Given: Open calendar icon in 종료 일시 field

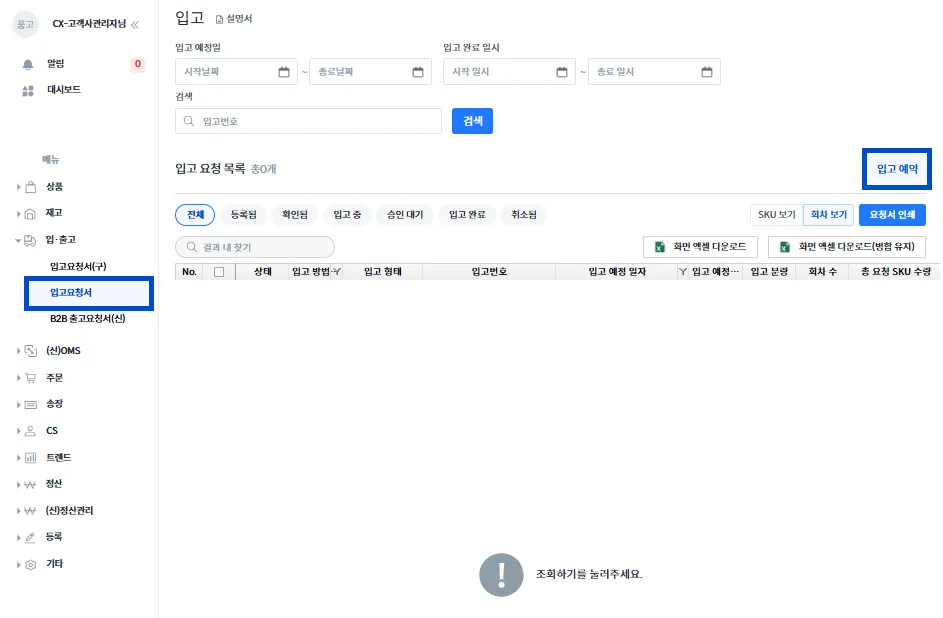Looking at the screenshot, I should click(x=707, y=72).
